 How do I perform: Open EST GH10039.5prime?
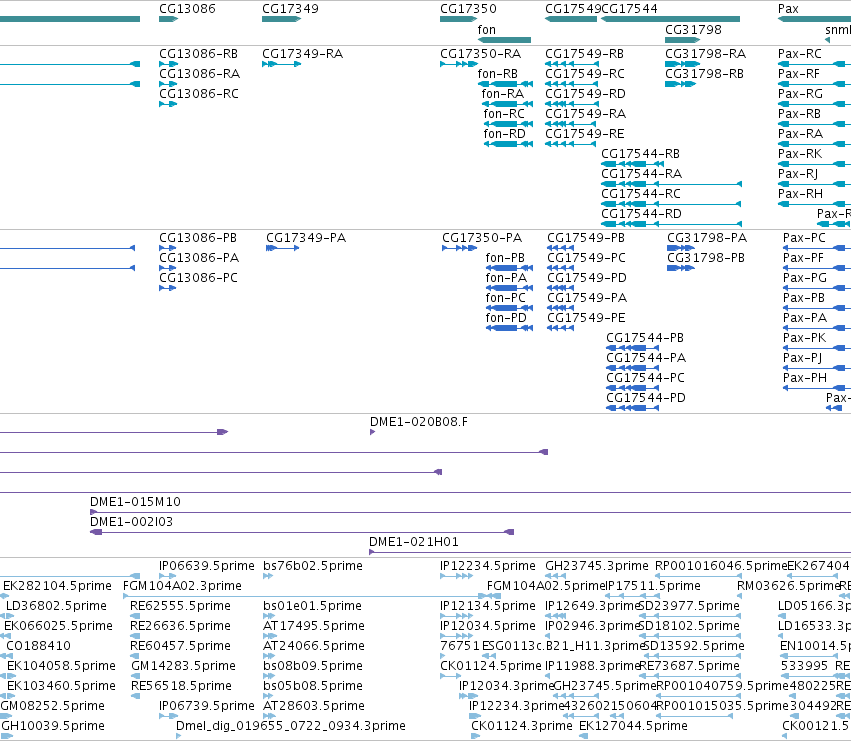pos(53,726)
